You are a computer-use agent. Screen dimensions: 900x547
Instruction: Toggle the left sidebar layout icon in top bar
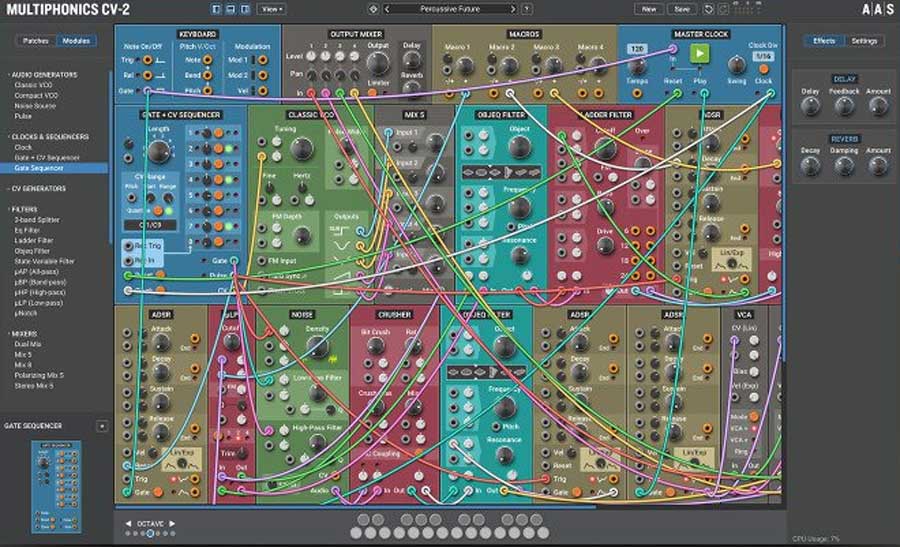tap(216, 9)
